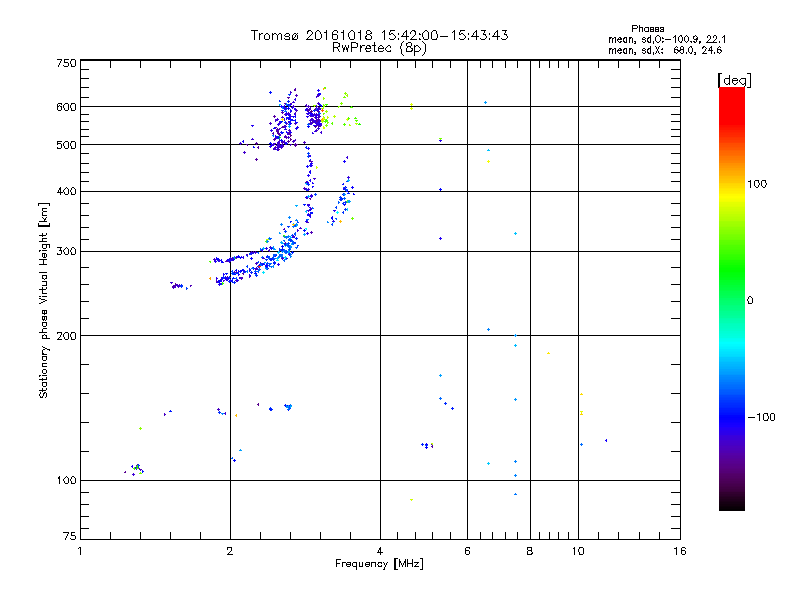Click y-axis tick label '75'
The image size is (800, 600).
coord(70,536)
